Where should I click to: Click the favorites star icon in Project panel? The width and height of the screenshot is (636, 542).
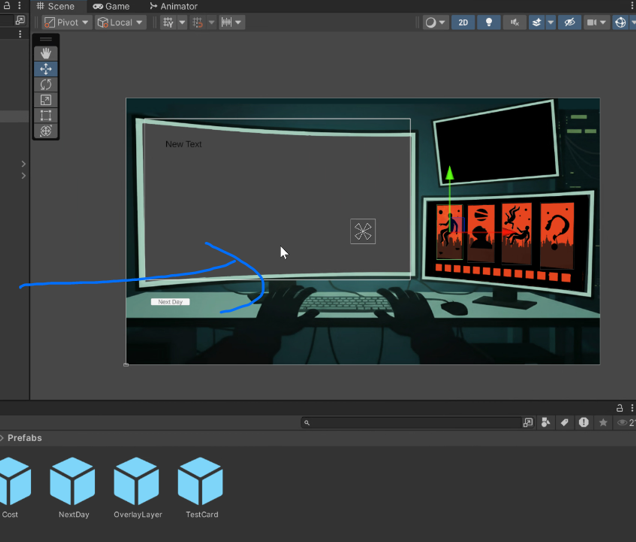coord(603,423)
